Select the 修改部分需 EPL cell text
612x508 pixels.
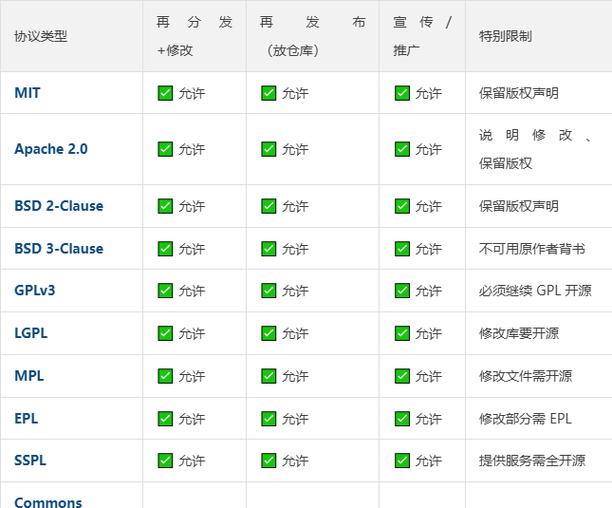525,419
